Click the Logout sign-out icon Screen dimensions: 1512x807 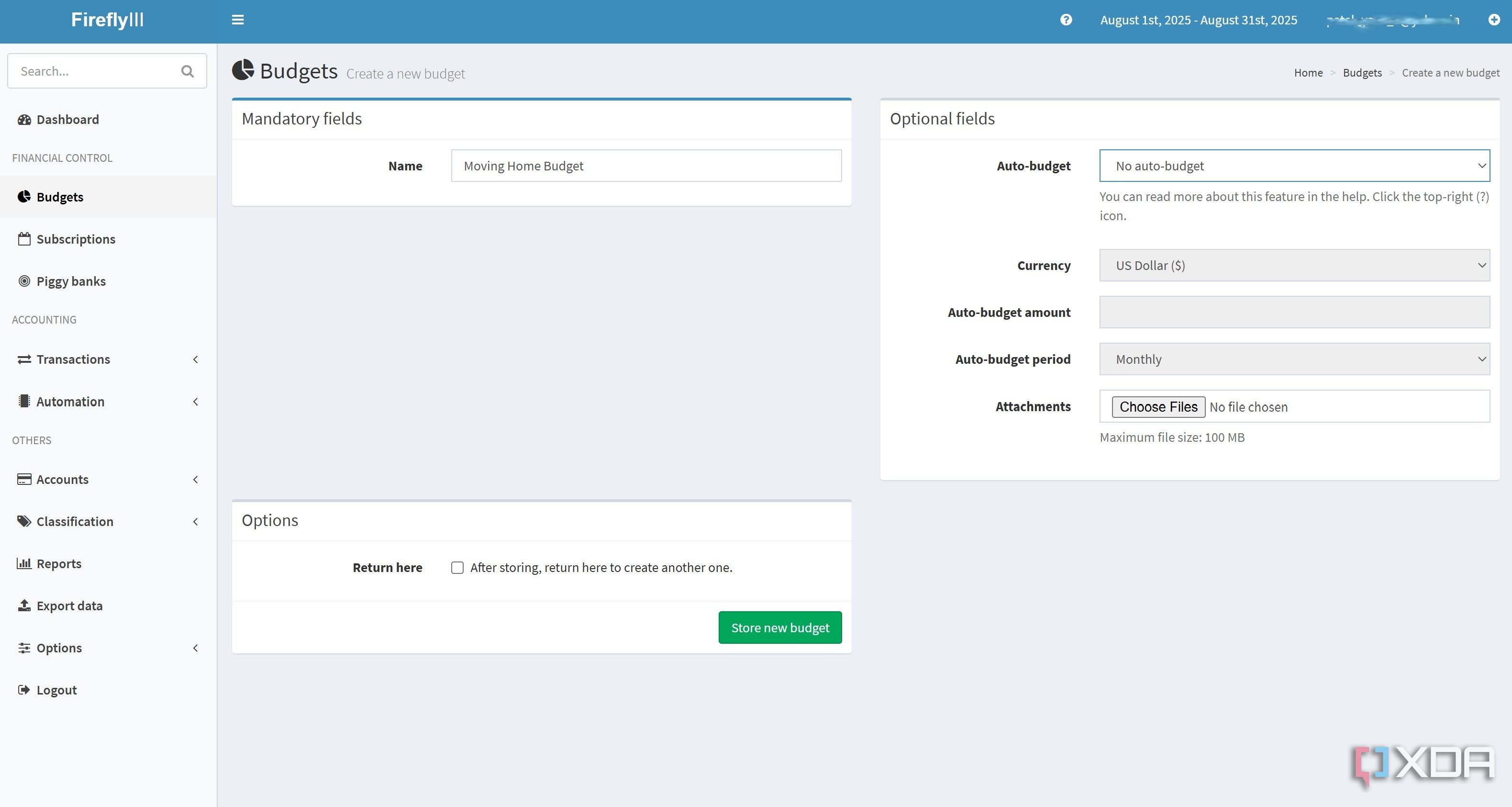coord(24,690)
